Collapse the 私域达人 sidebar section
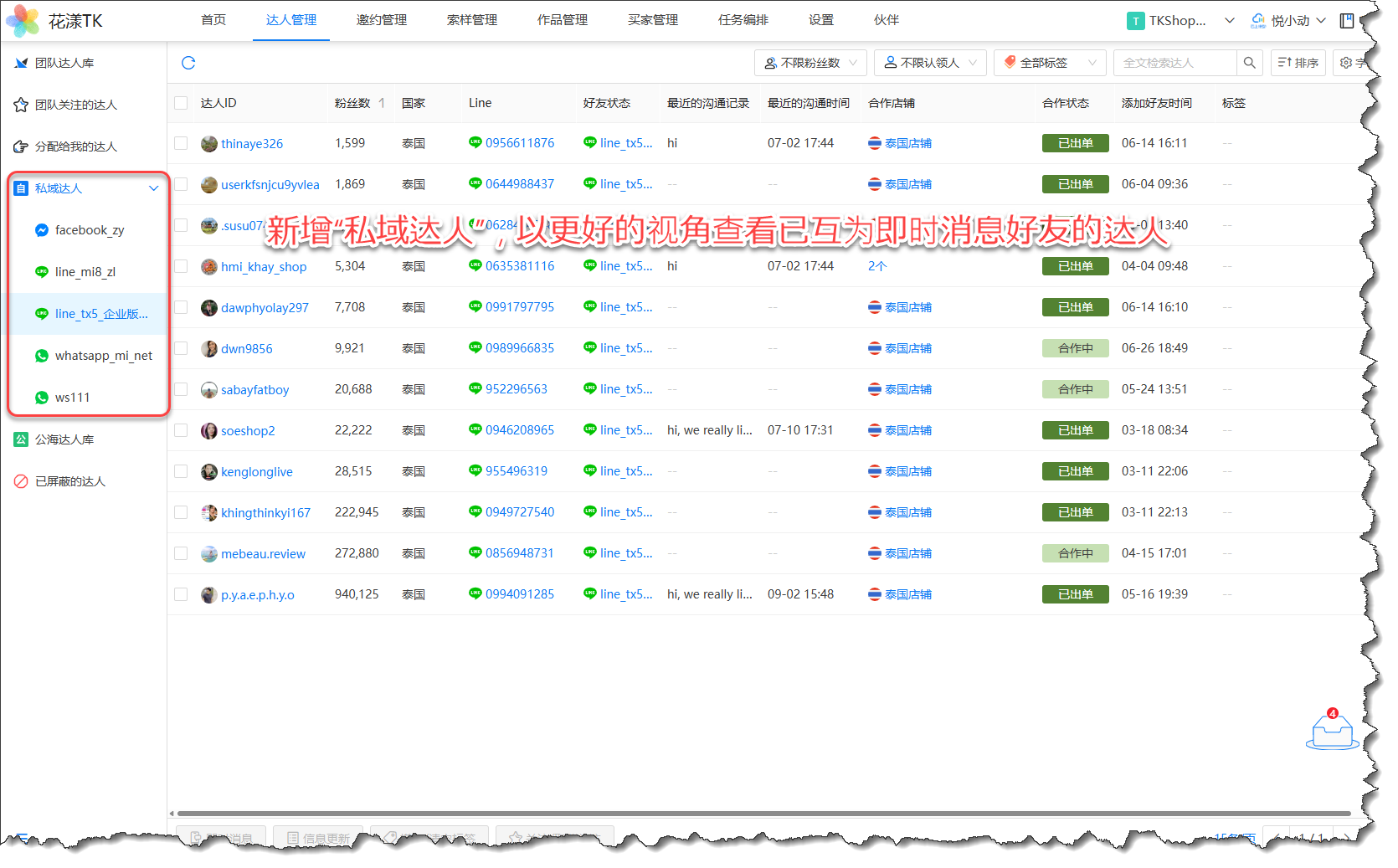 point(153,188)
